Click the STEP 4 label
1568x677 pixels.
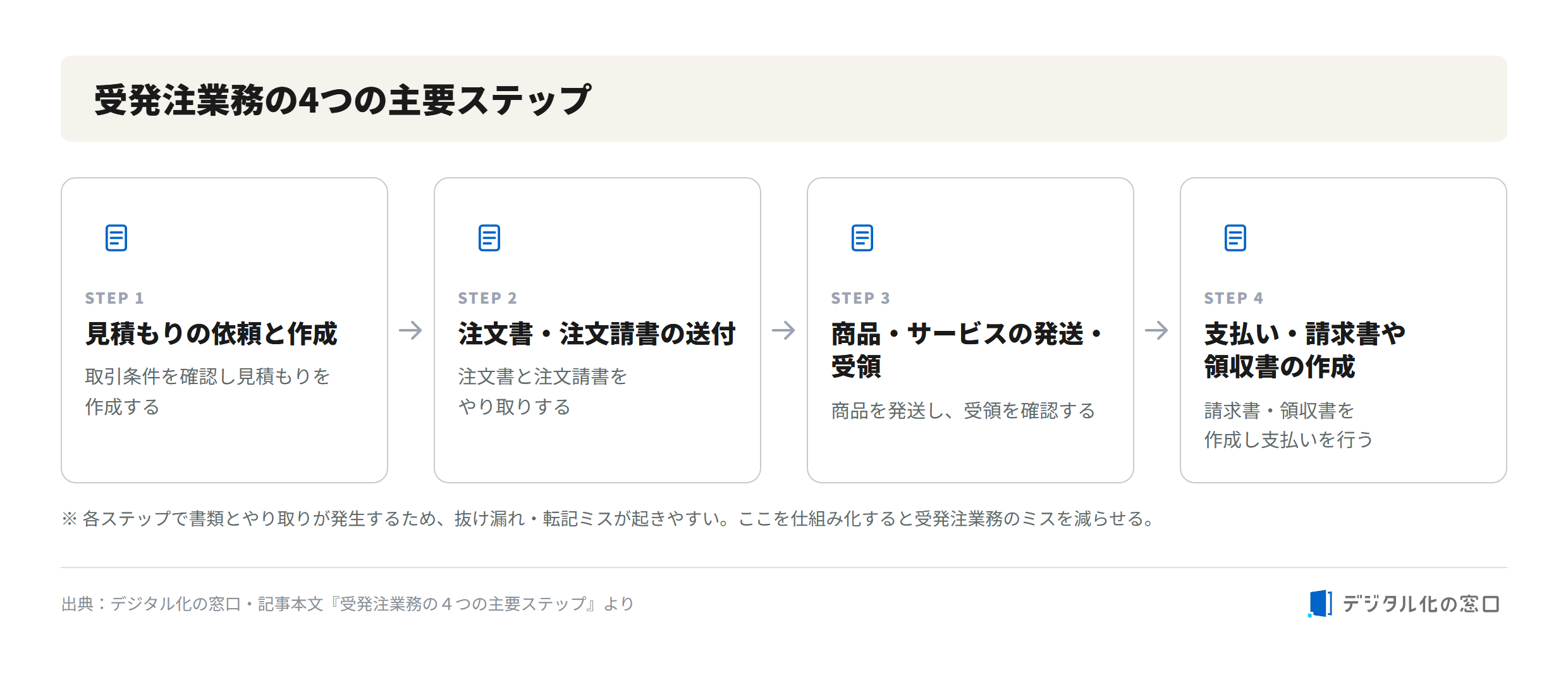(x=1234, y=298)
